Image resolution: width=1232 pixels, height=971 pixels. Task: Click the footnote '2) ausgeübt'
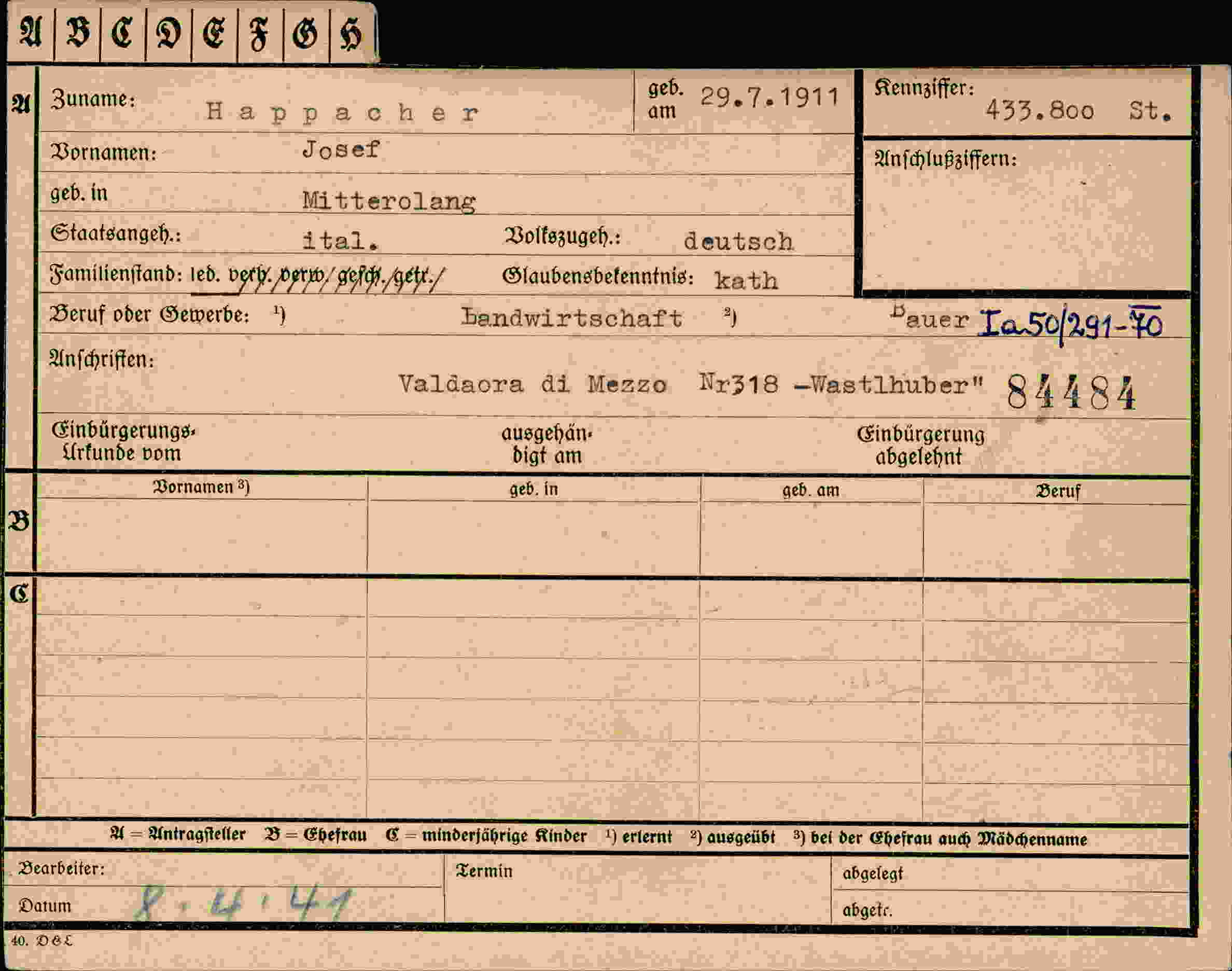point(733,837)
